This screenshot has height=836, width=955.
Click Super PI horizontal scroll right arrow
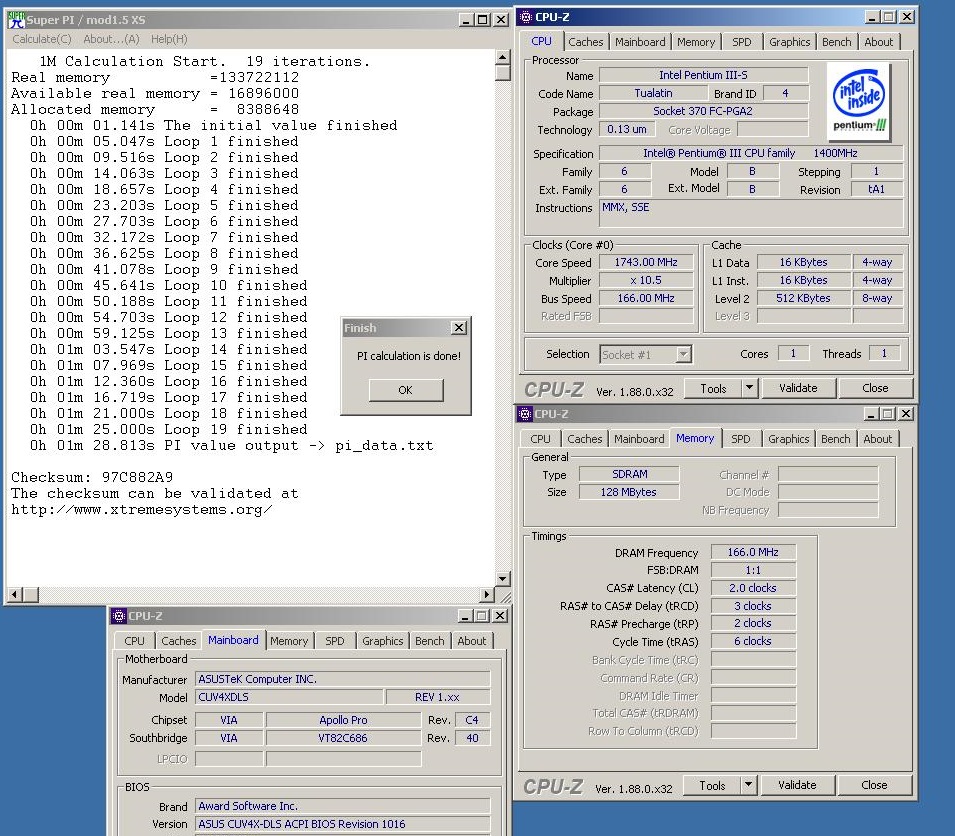[487, 594]
